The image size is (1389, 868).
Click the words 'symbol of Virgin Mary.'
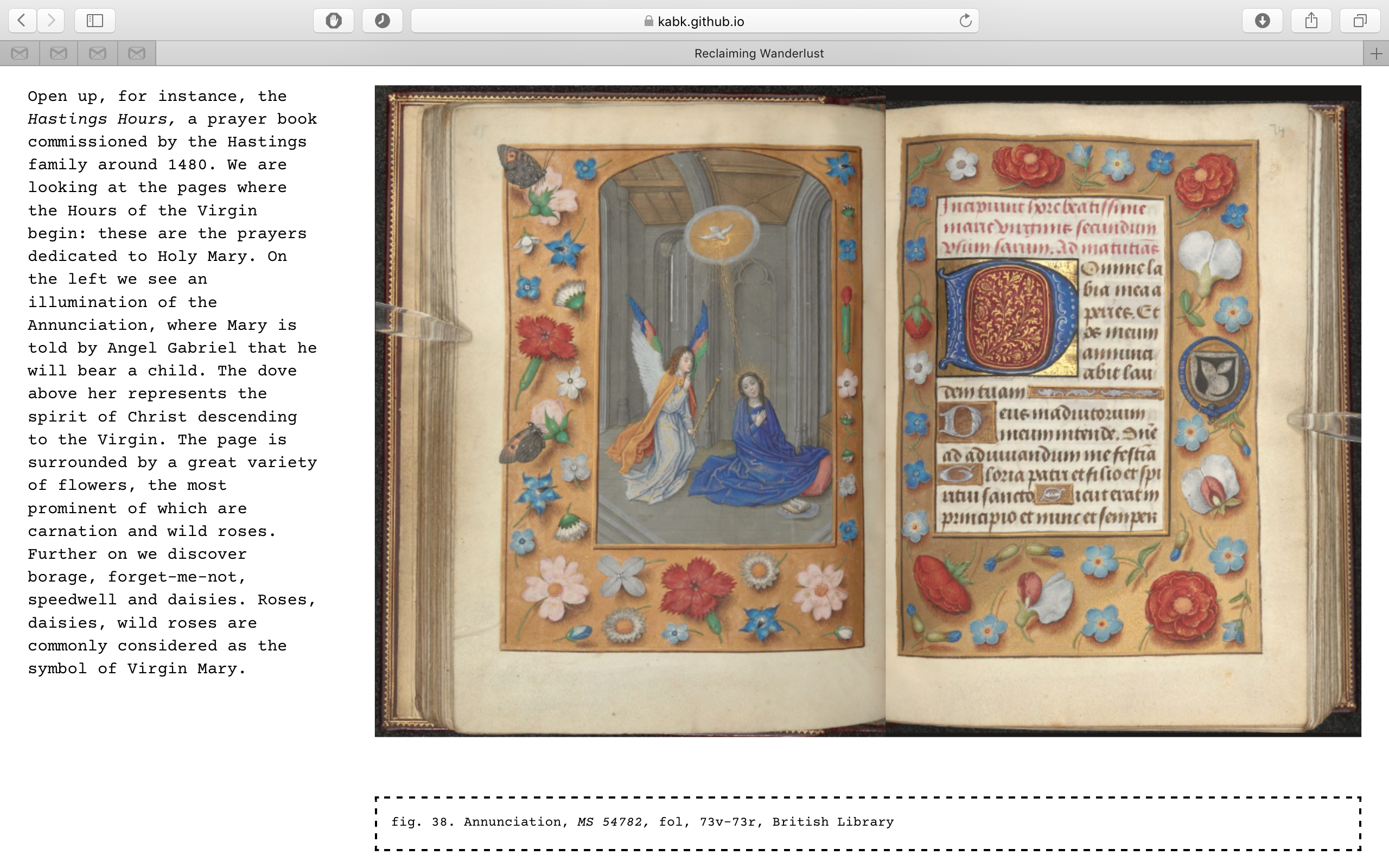pos(137,669)
